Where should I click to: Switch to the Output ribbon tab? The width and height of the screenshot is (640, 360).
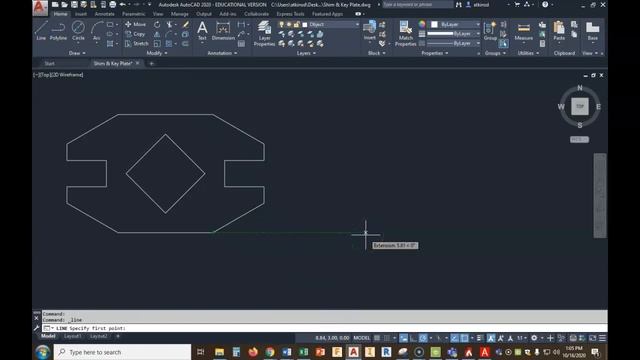coord(204,14)
